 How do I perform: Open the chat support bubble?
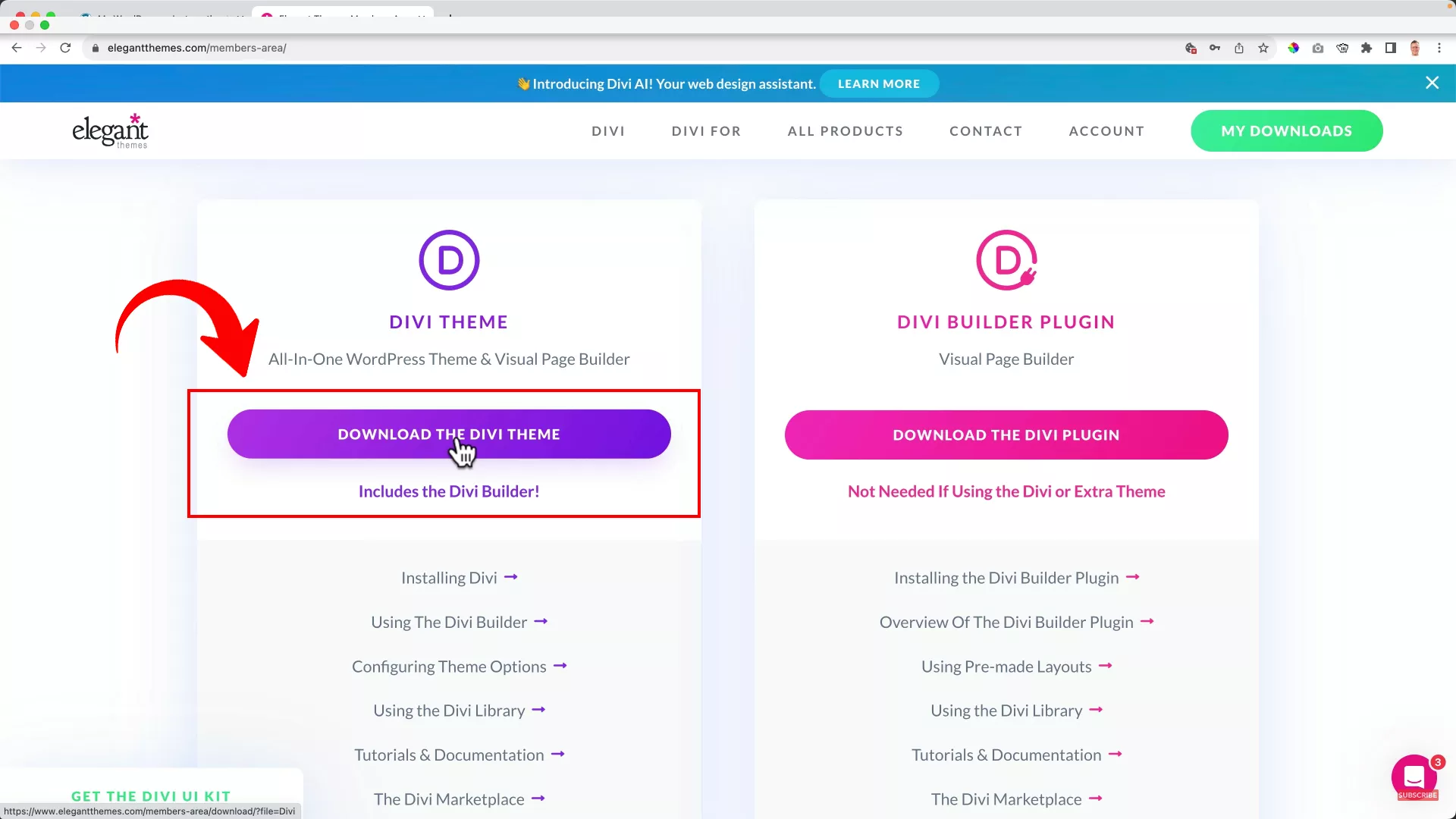tap(1414, 777)
